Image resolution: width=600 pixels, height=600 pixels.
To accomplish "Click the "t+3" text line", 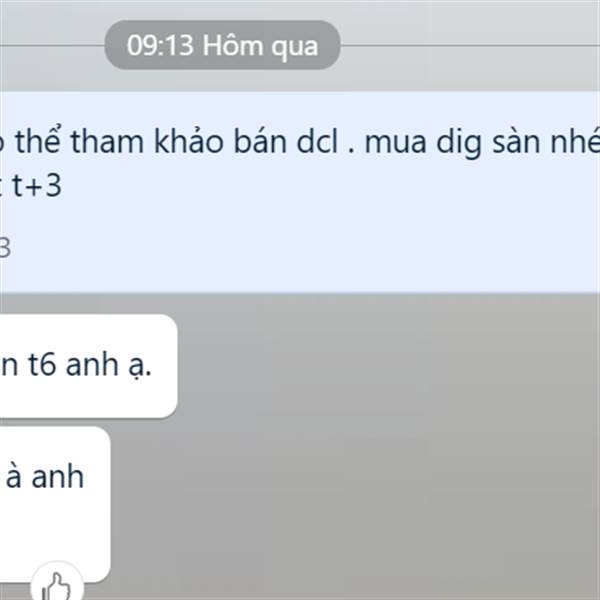I will coord(37,186).
